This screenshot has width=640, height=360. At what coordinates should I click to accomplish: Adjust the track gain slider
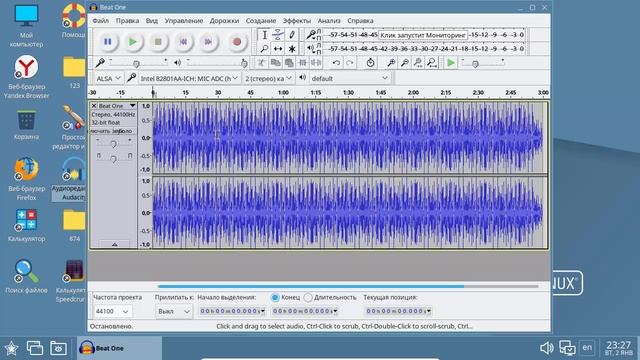[113, 143]
